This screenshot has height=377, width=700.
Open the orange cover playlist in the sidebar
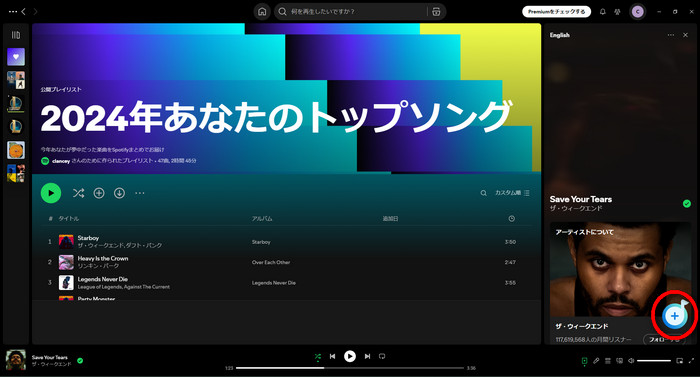[16, 150]
